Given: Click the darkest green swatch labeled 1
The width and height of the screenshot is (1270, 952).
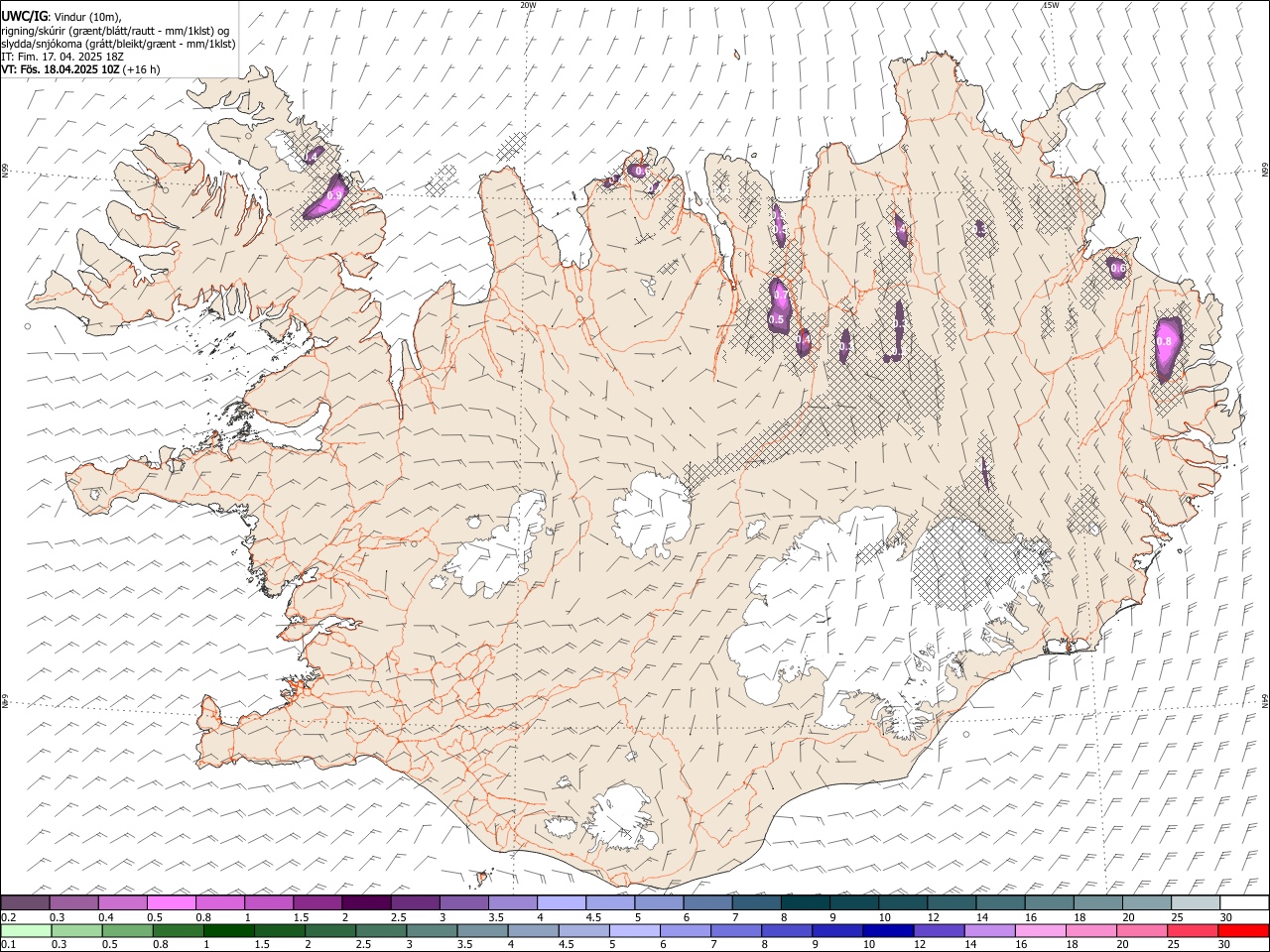Looking at the screenshot, I should point(228,930).
